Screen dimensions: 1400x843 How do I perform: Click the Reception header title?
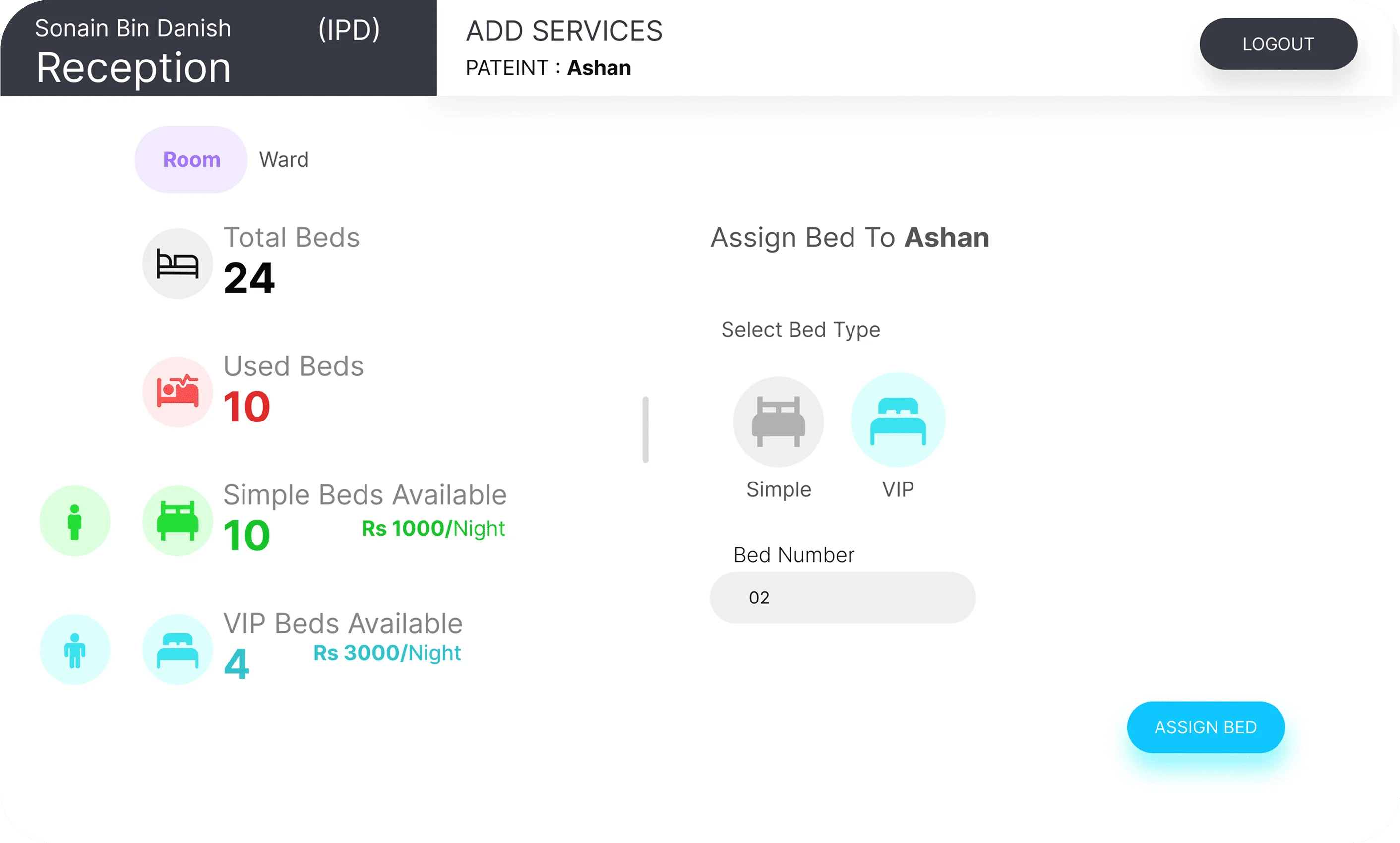[x=133, y=67]
